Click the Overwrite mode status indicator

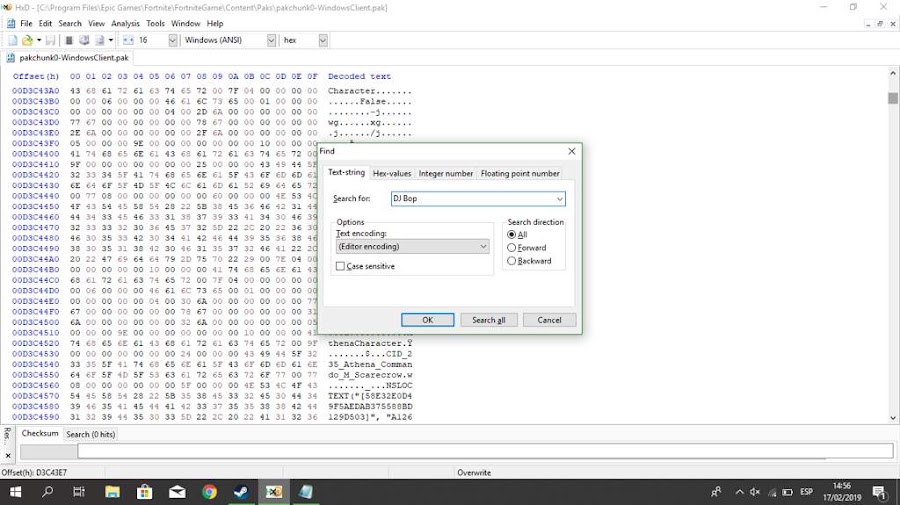click(474, 473)
